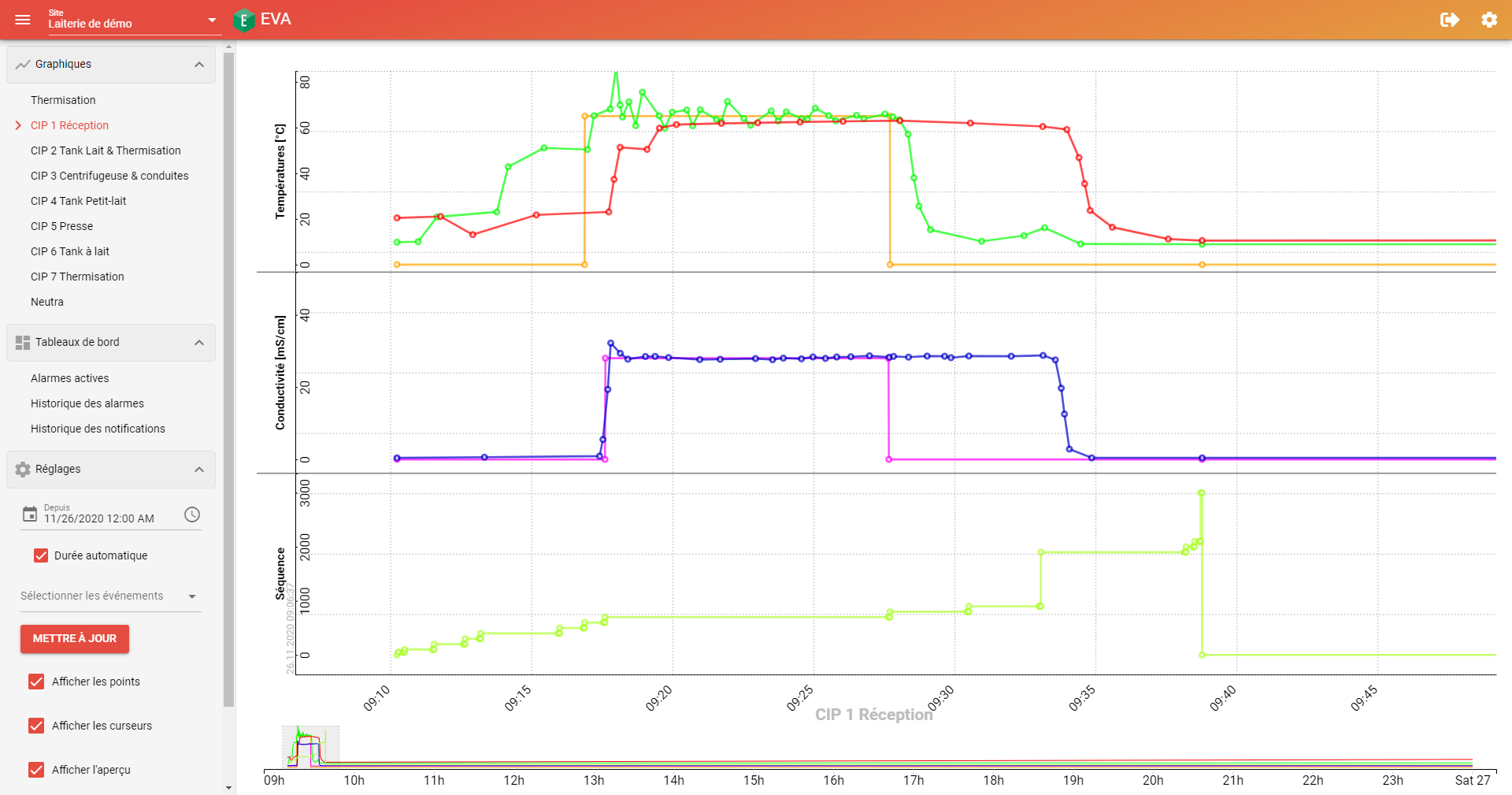Open the hamburger navigation menu
1512x795 pixels.
pyautogui.click(x=23, y=20)
